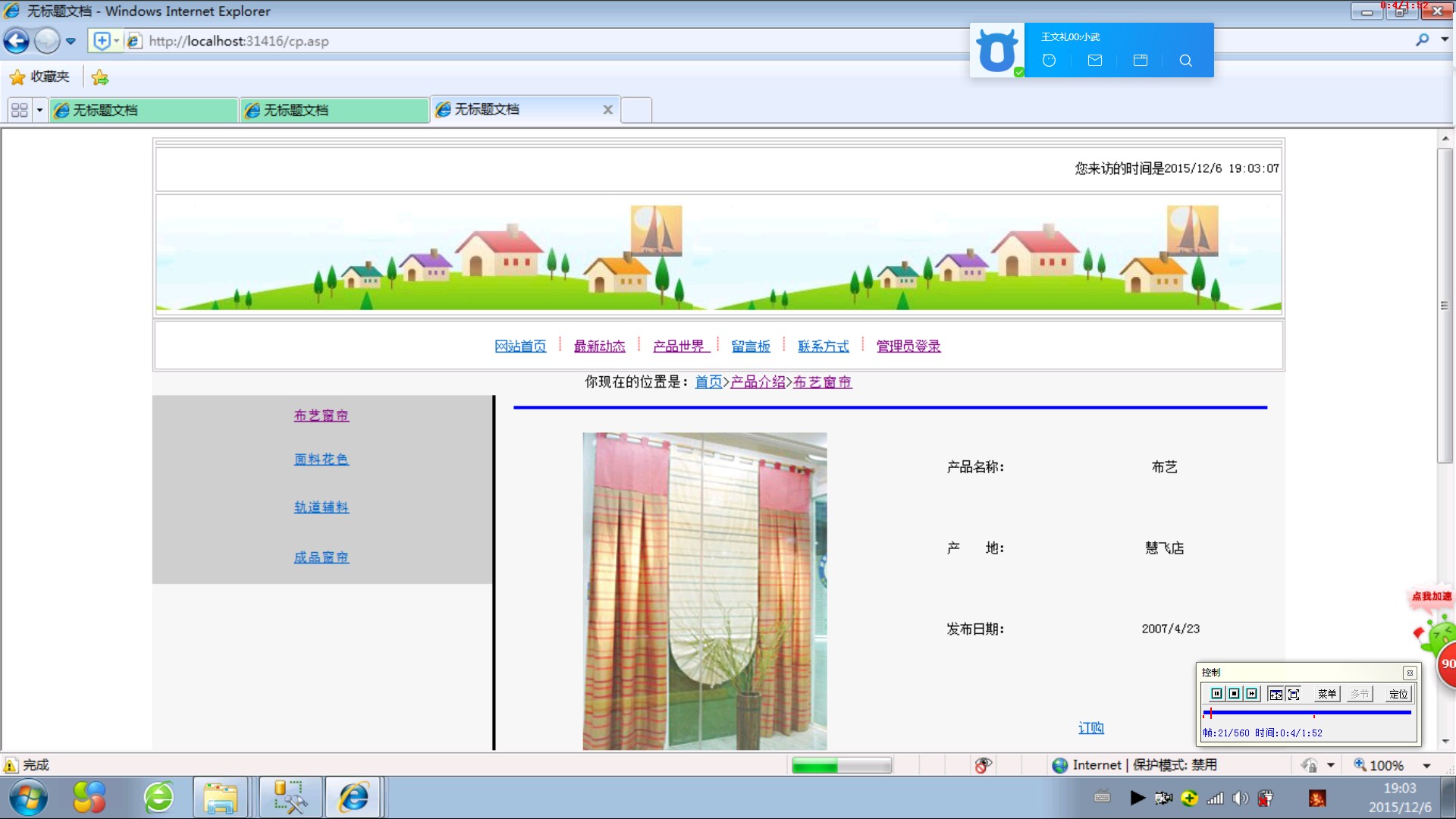The image size is (1456, 819).
Task: Click the add to favorites bar star icon
Action: [x=100, y=77]
